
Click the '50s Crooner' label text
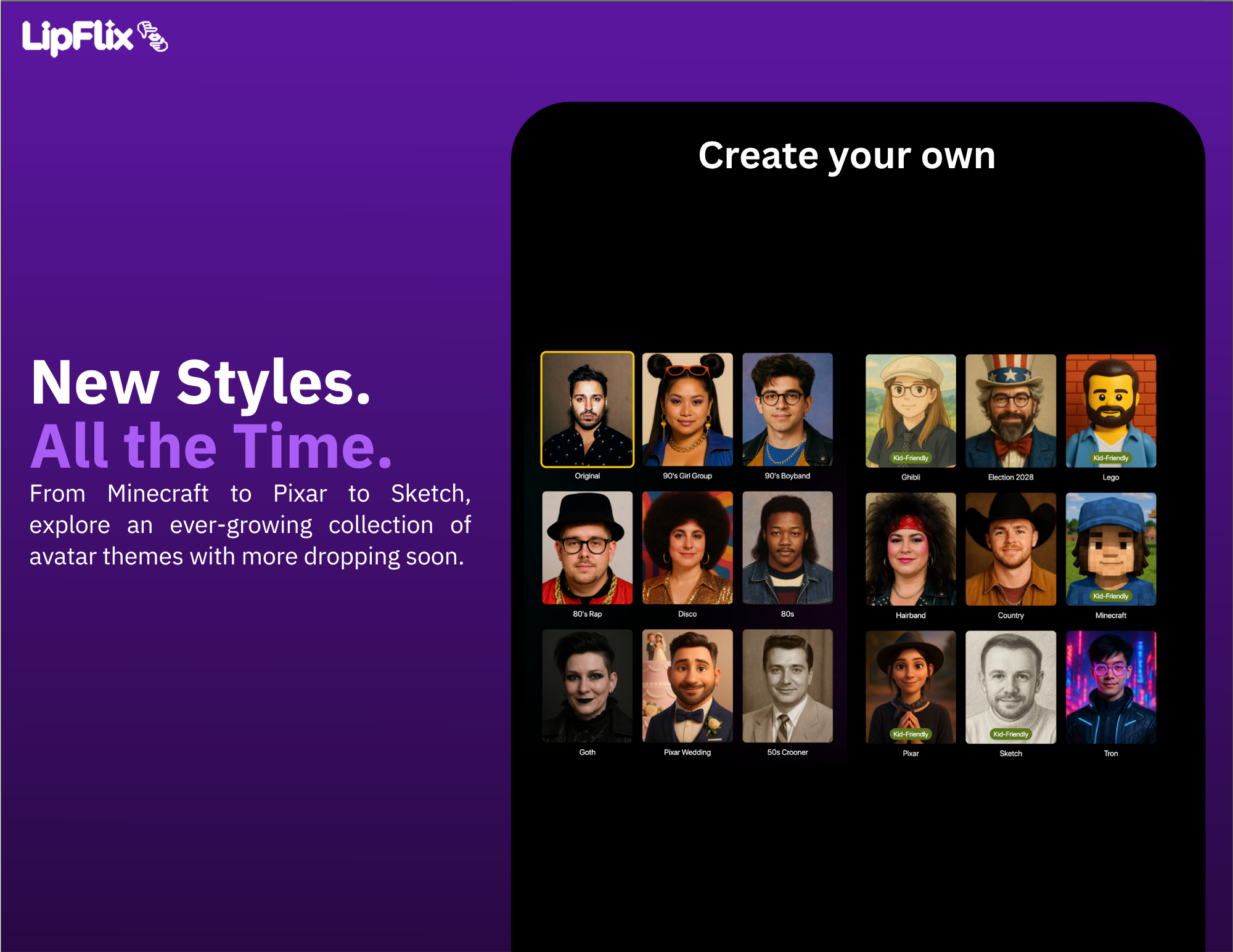787,752
